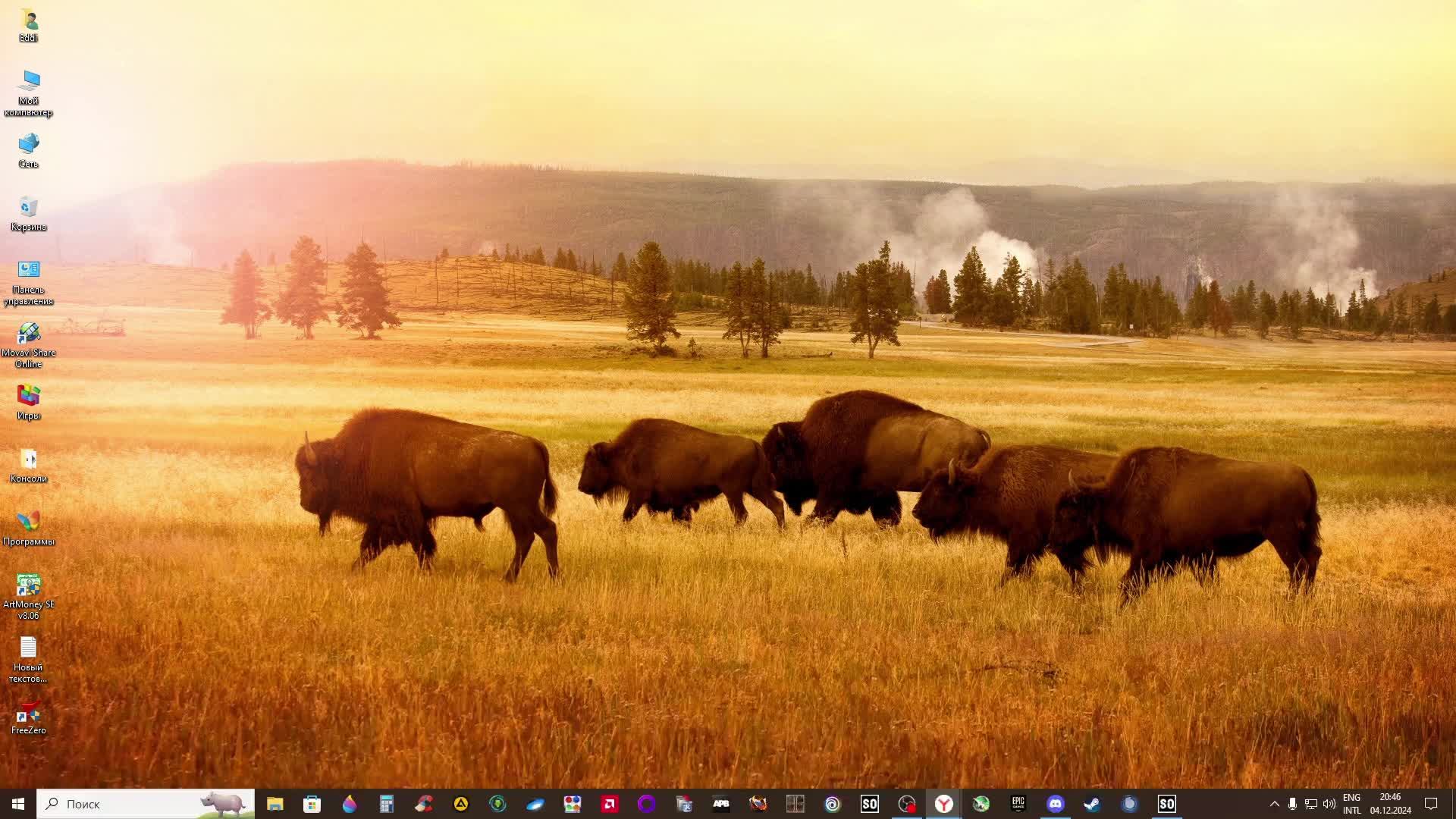Open Steam from the taskbar

(1092, 804)
